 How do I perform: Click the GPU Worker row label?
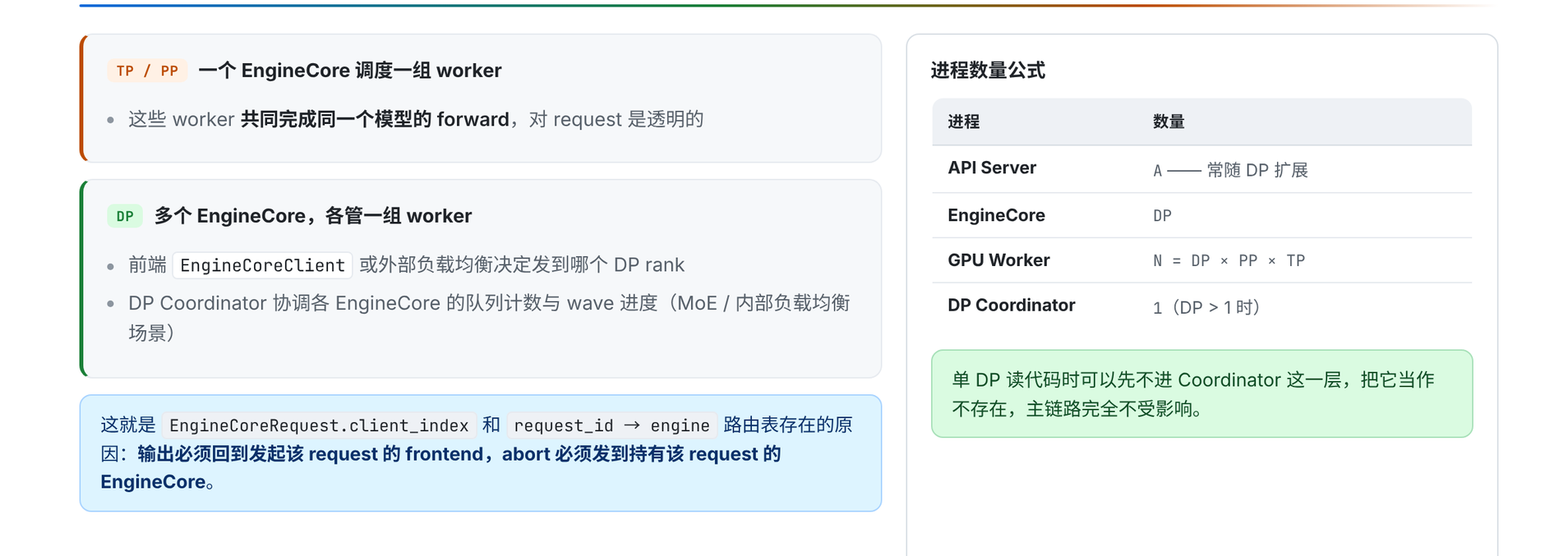tap(998, 260)
